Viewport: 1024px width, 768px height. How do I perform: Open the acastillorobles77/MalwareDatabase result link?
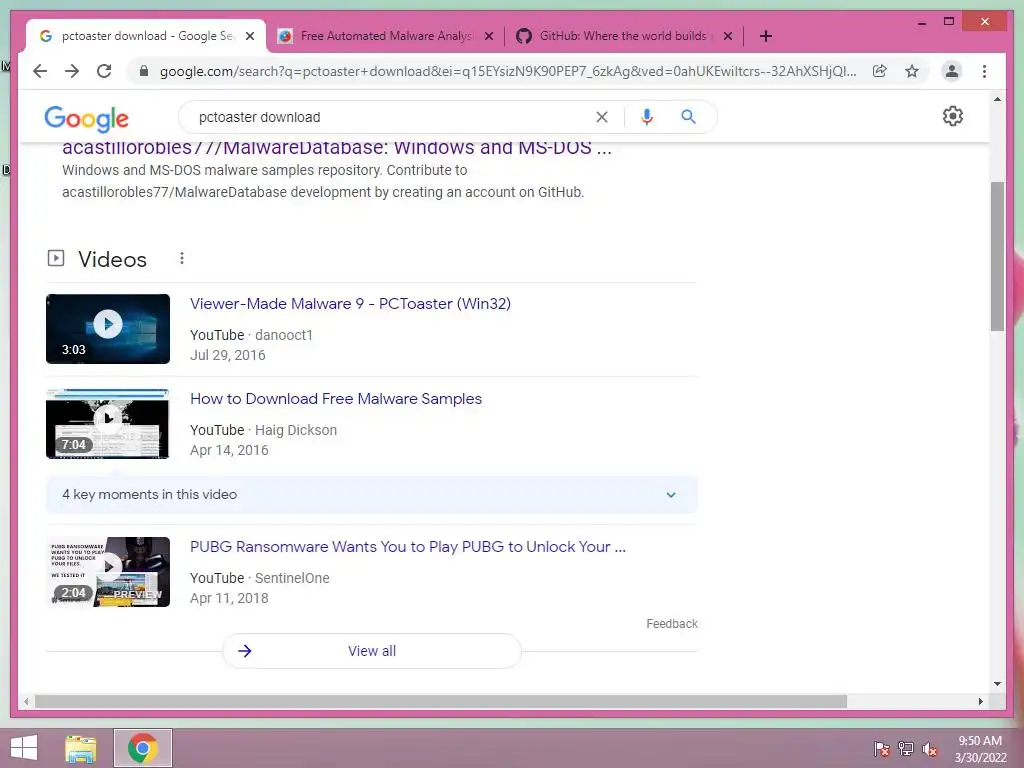[336, 148]
